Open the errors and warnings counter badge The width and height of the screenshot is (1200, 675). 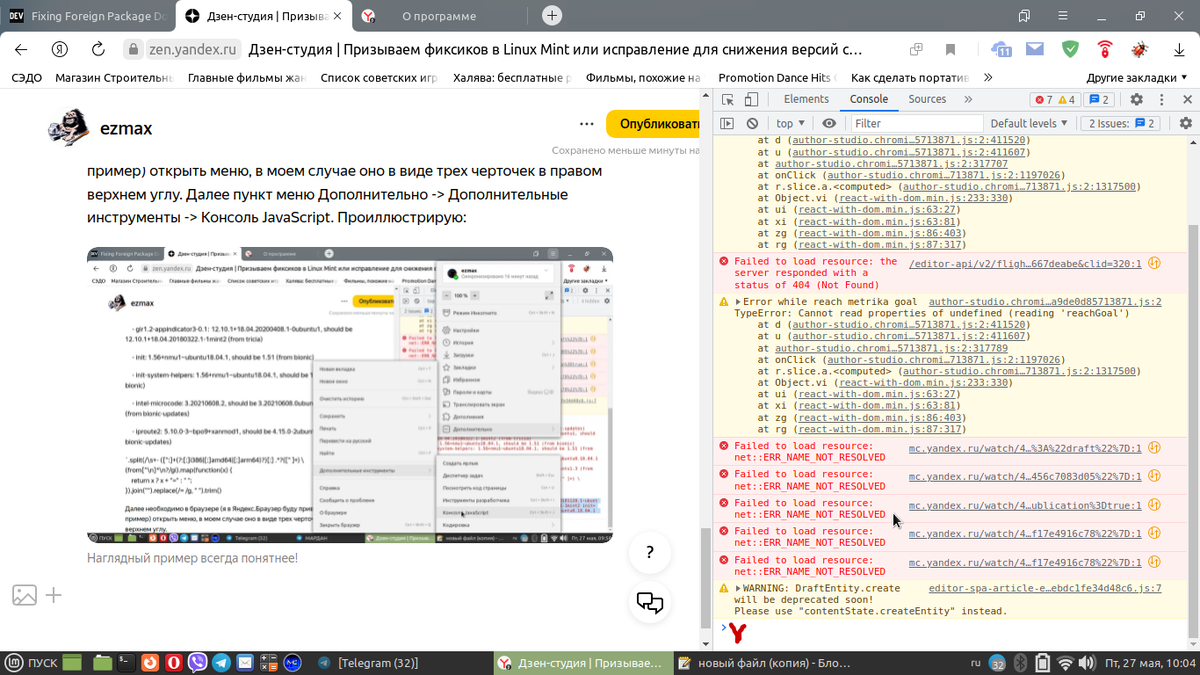pos(1055,100)
